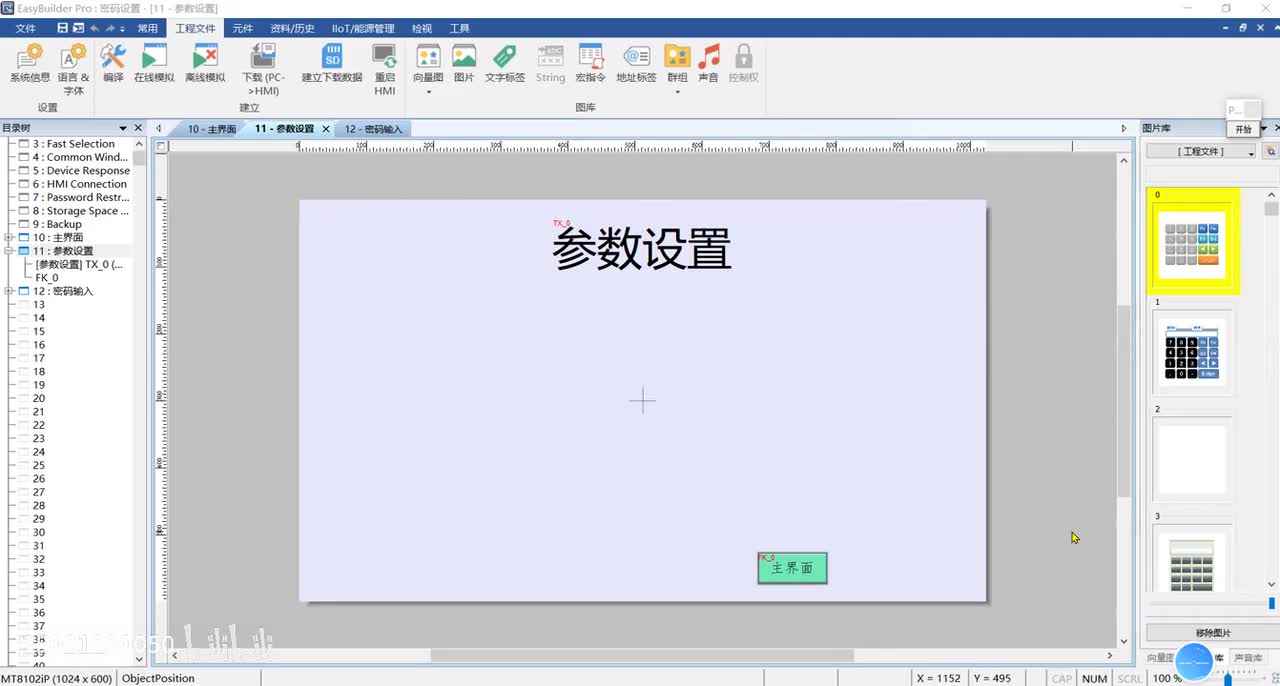Select the FK_0 tree item
This screenshot has height=686, width=1280.
47,278
